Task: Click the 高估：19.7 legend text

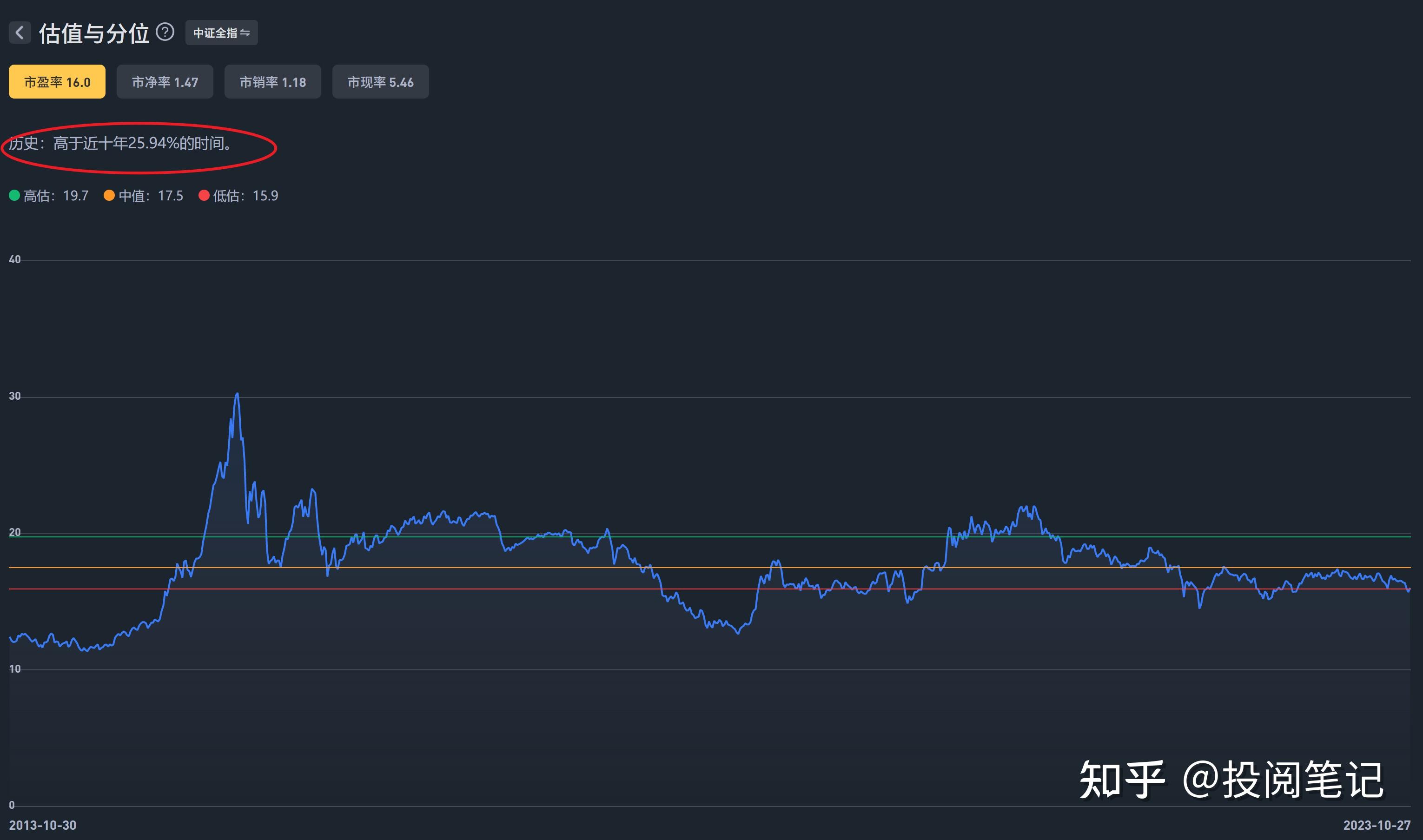Action: 56,196
